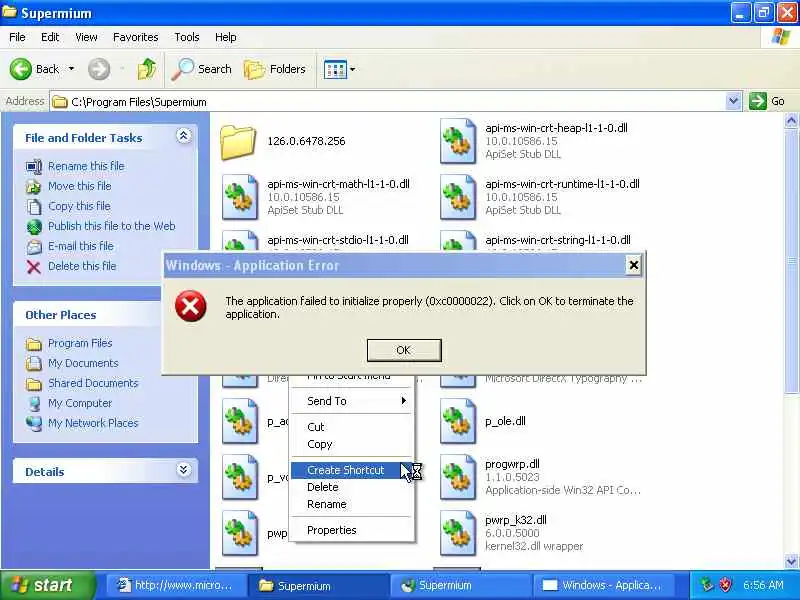Click the My Computer icon in sidebar
The image size is (800, 600).
[34, 404]
